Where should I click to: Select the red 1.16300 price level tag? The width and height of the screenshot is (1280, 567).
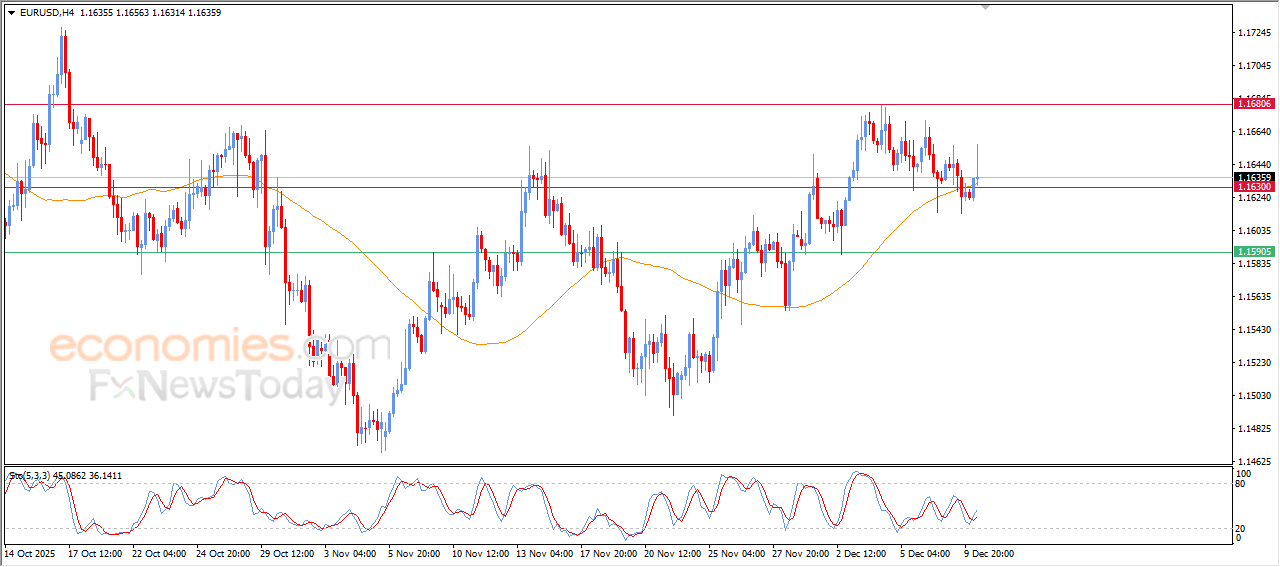click(1253, 187)
